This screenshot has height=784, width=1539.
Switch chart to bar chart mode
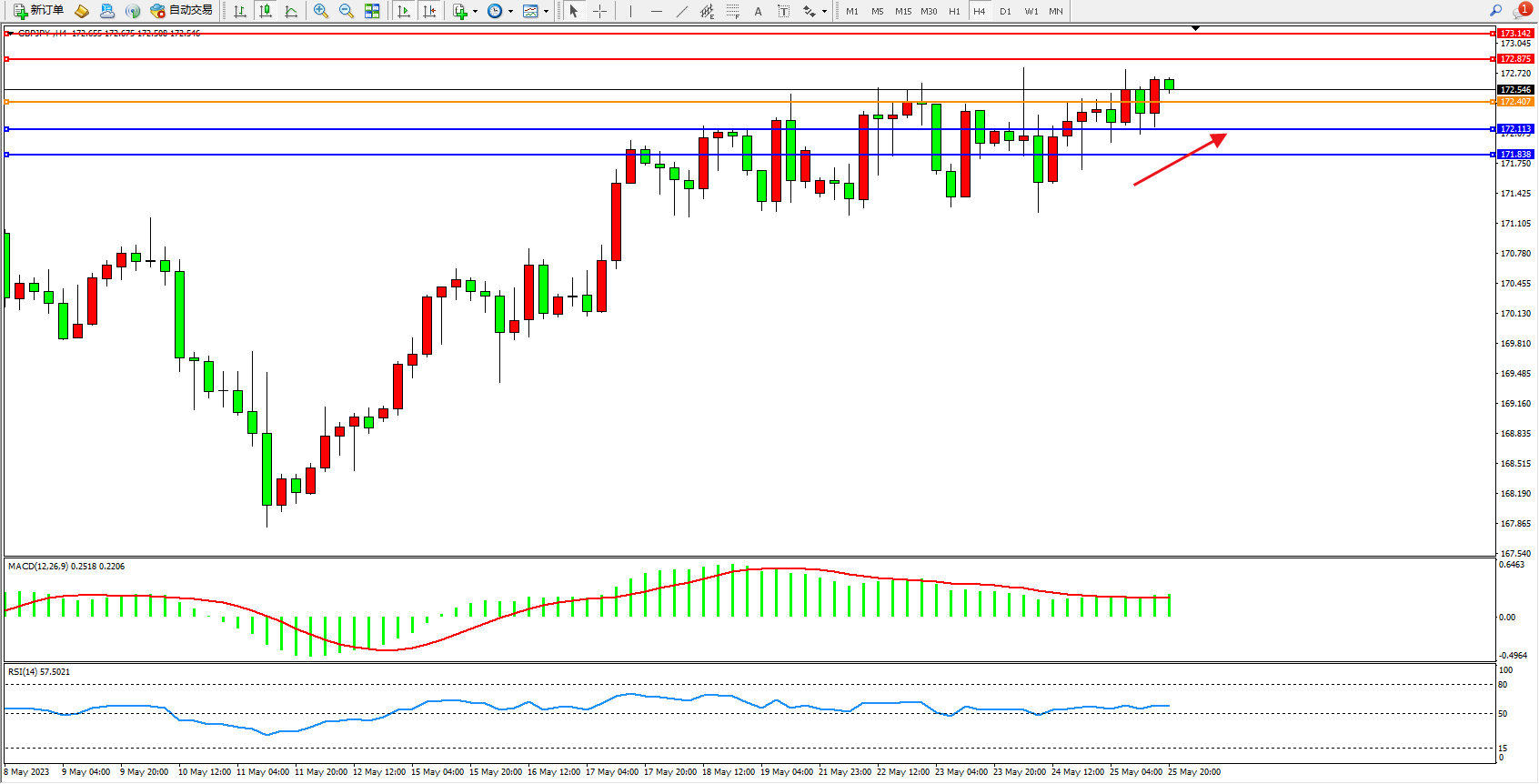tap(240, 11)
